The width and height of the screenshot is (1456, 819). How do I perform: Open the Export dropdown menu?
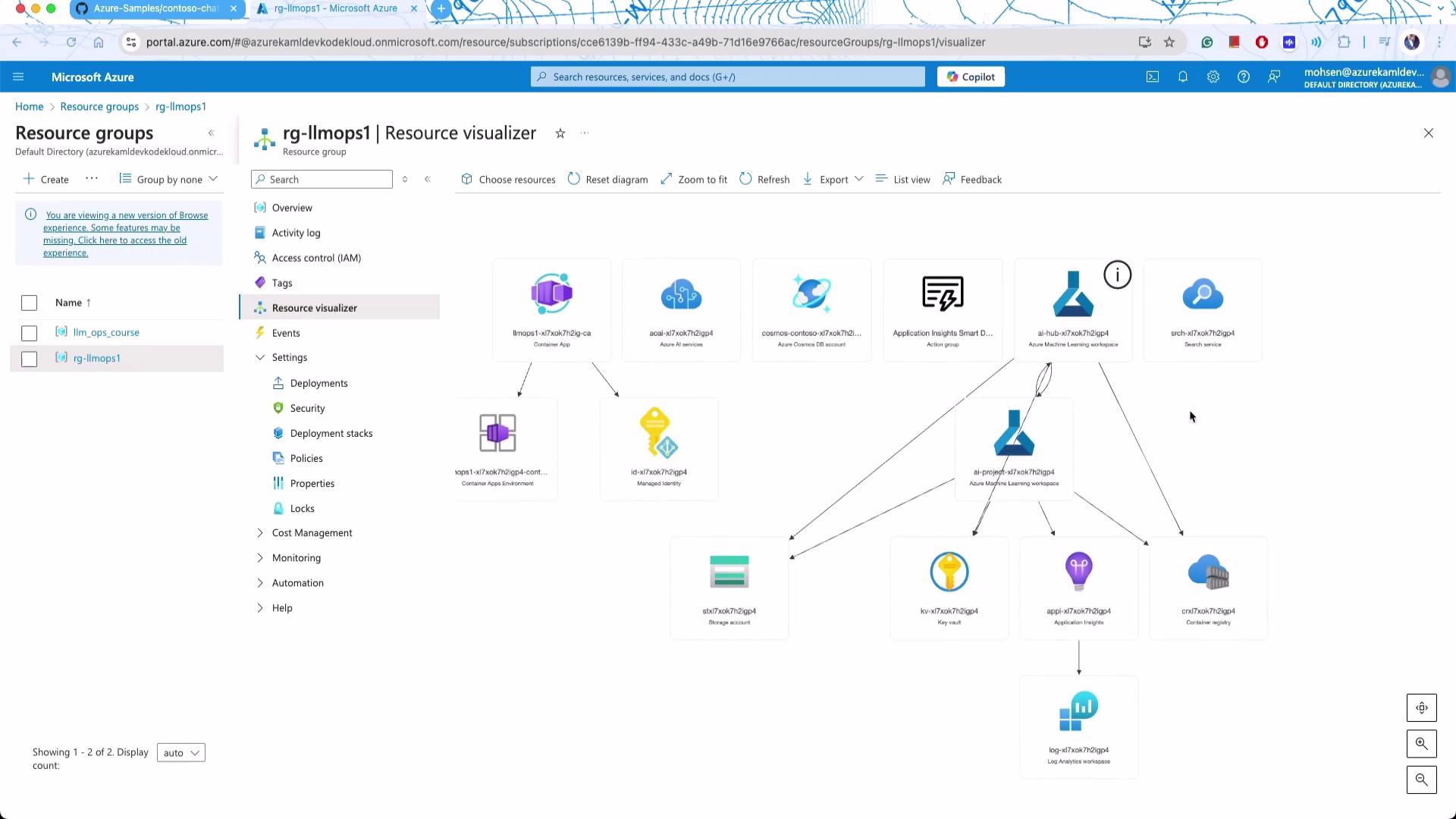833,180
